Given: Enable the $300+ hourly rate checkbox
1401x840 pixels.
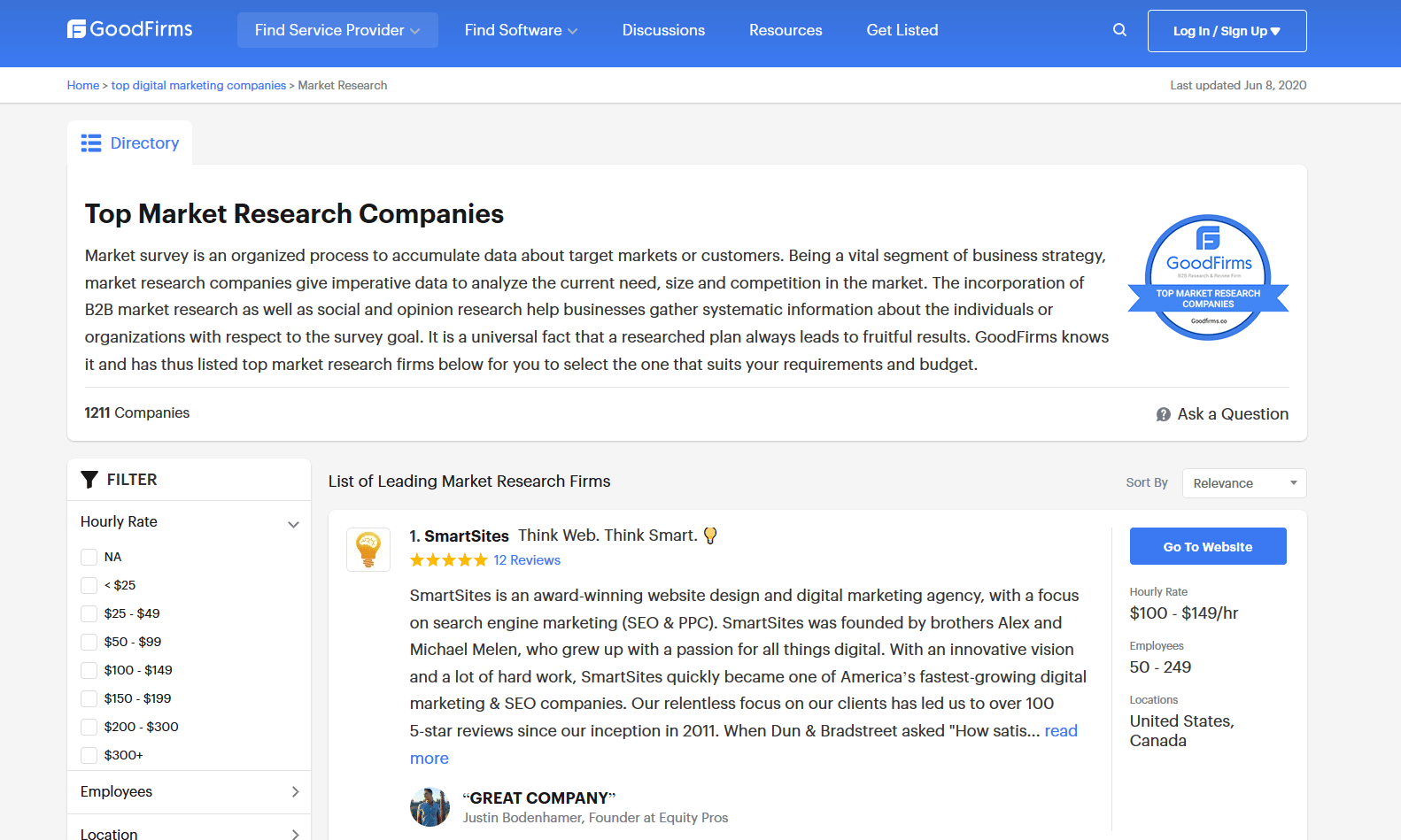Looking at the screenshot, I should (x=89, y=755).
